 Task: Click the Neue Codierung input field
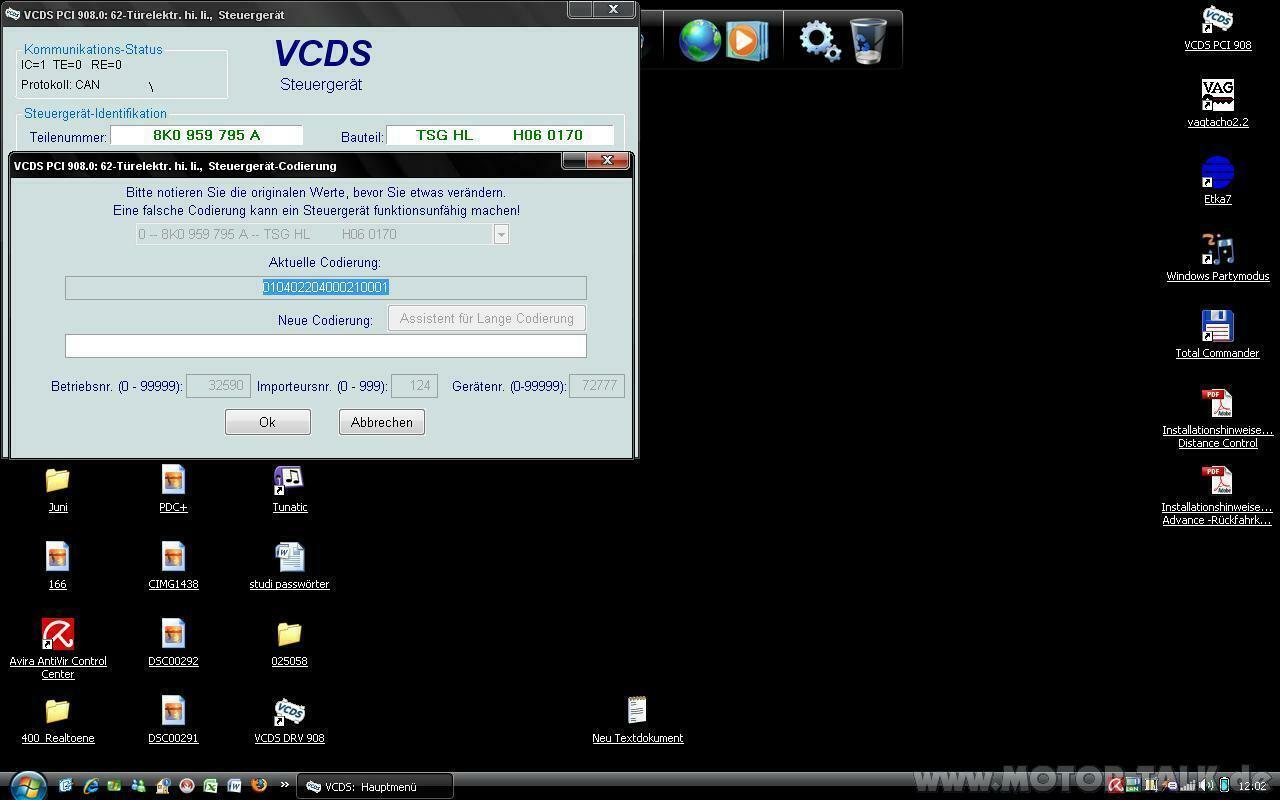pyautogui.click(x=325, y=346)
